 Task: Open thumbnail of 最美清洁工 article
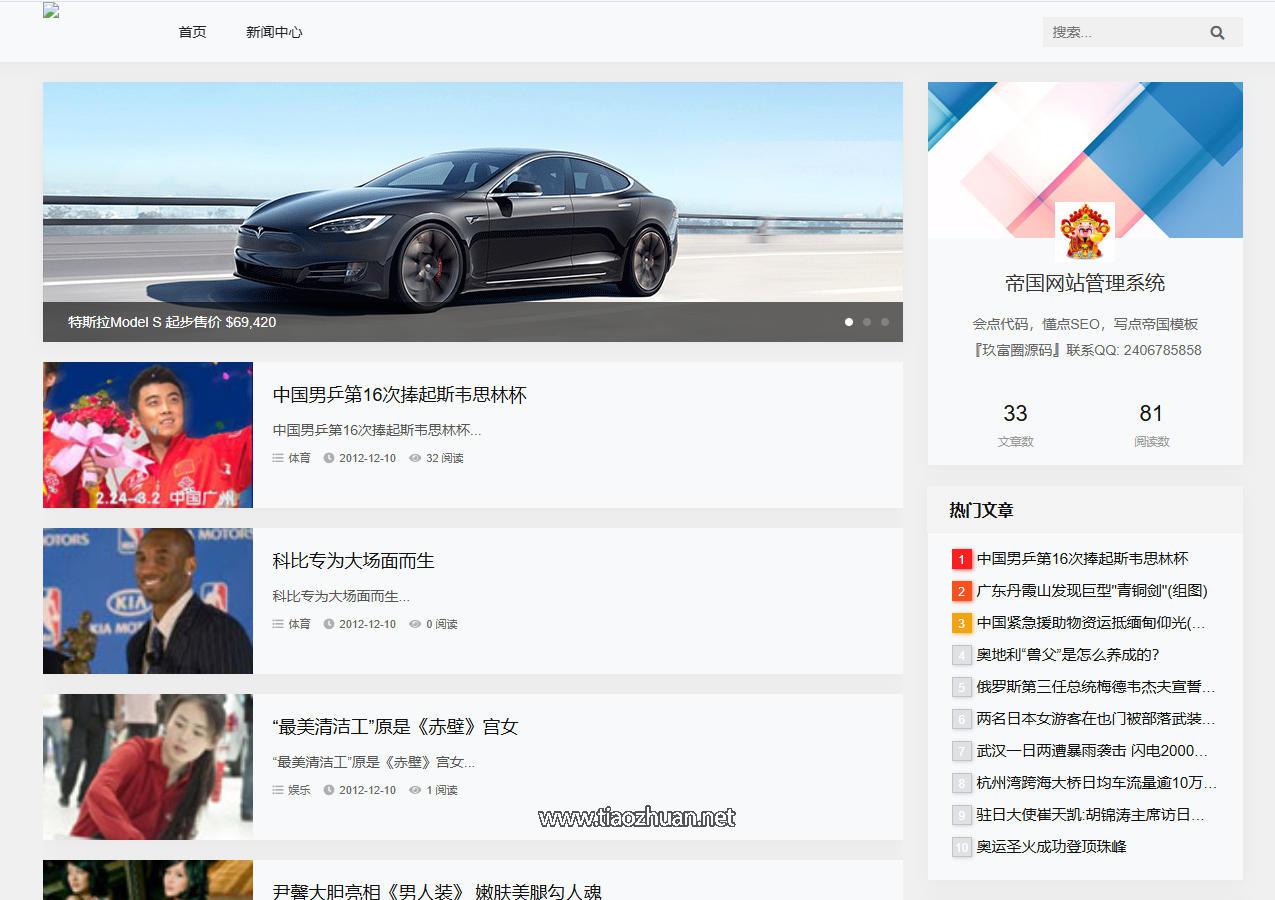[148, 767]
